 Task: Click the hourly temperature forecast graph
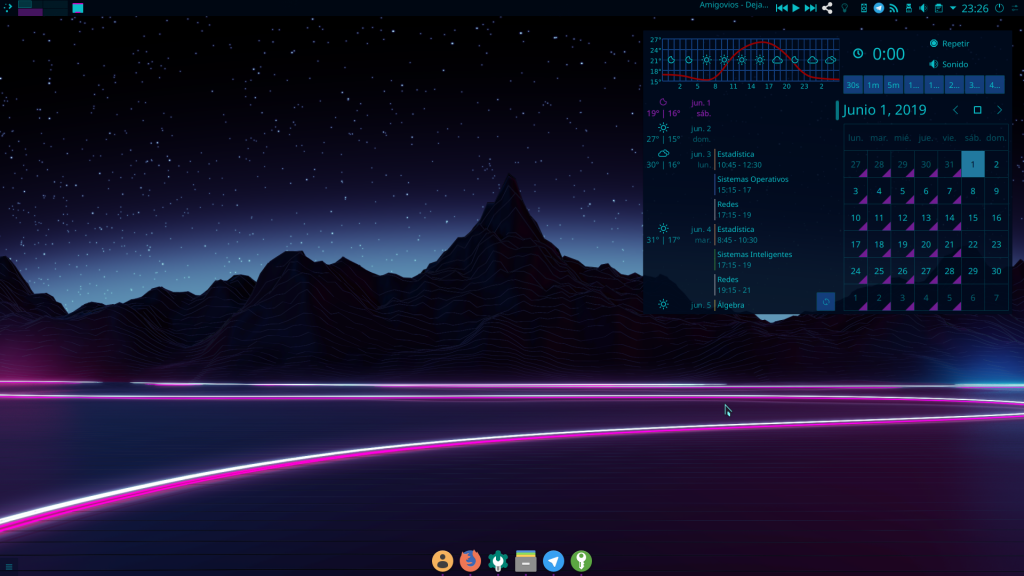point(750,60)
